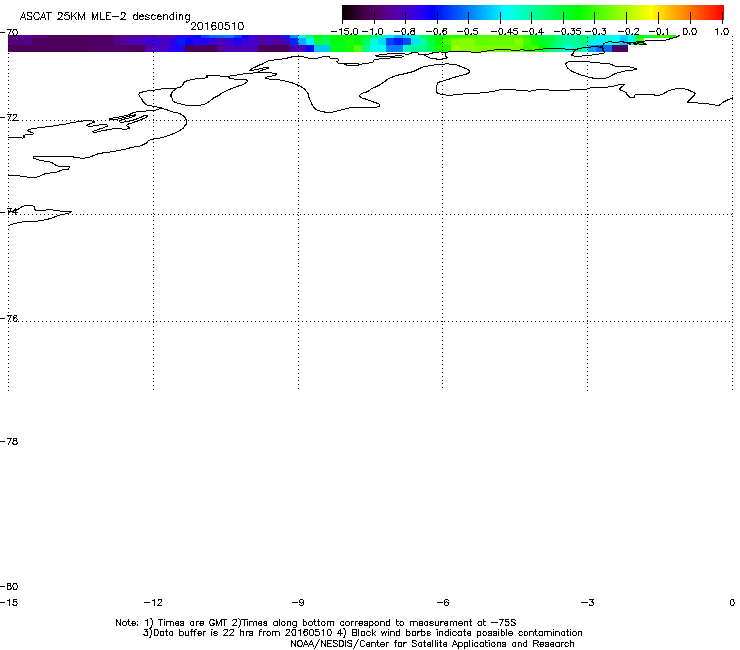Screen dimensions: 740x650
Task: Click the -0.35 color scale label
Action: tap(568, 32)
